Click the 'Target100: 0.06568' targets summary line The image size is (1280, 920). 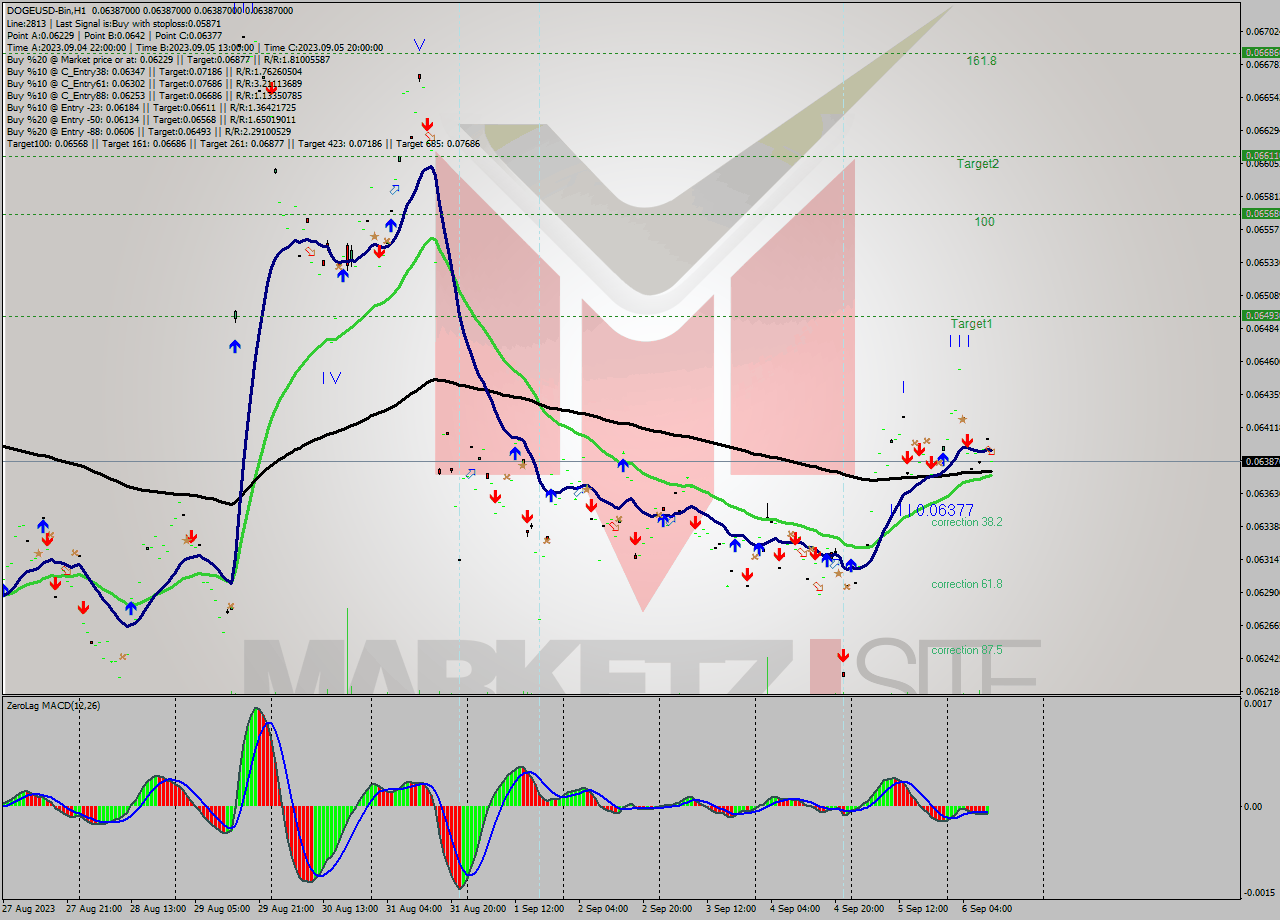(x=243, y=143)
